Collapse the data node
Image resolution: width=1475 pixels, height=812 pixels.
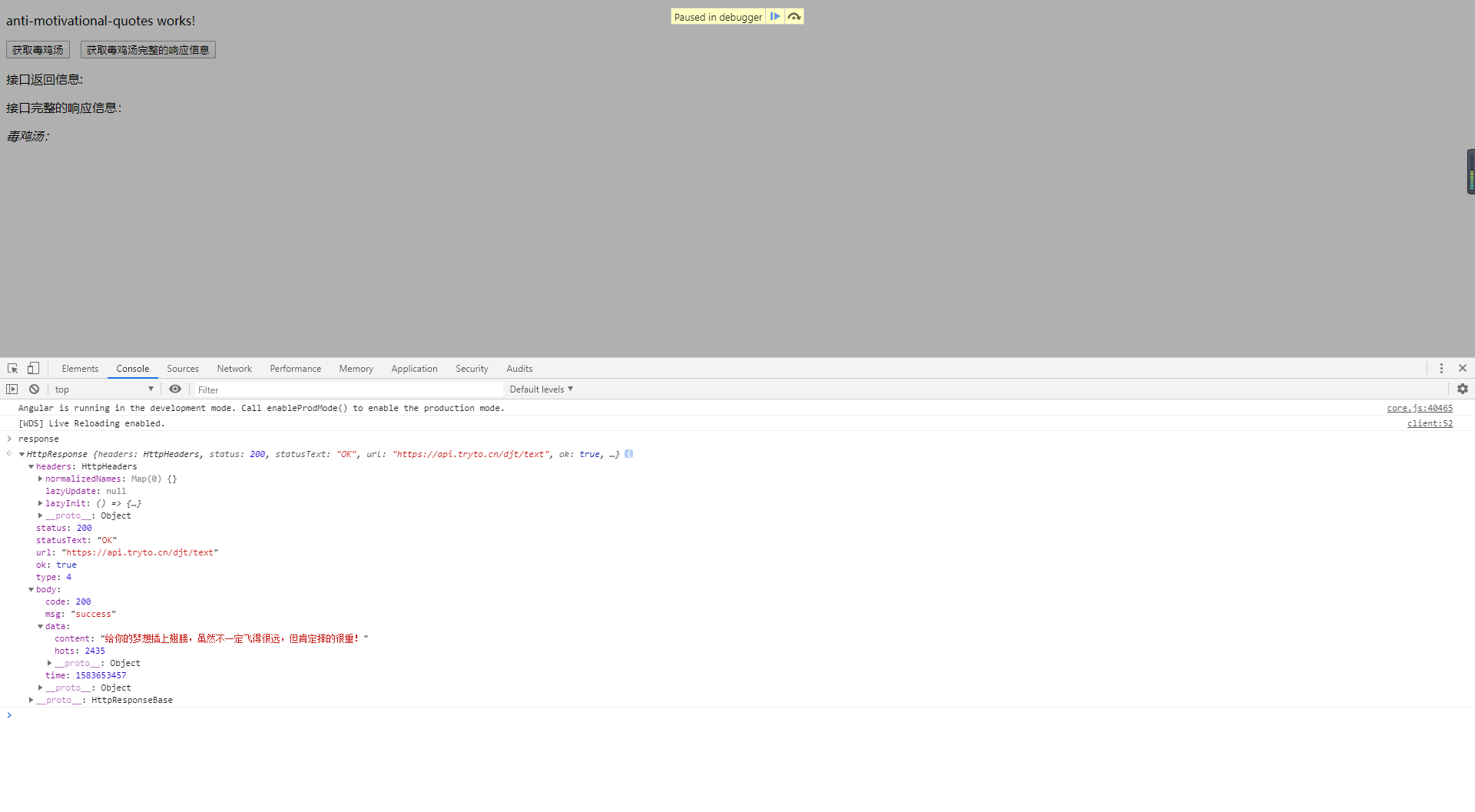coord(40,627)
